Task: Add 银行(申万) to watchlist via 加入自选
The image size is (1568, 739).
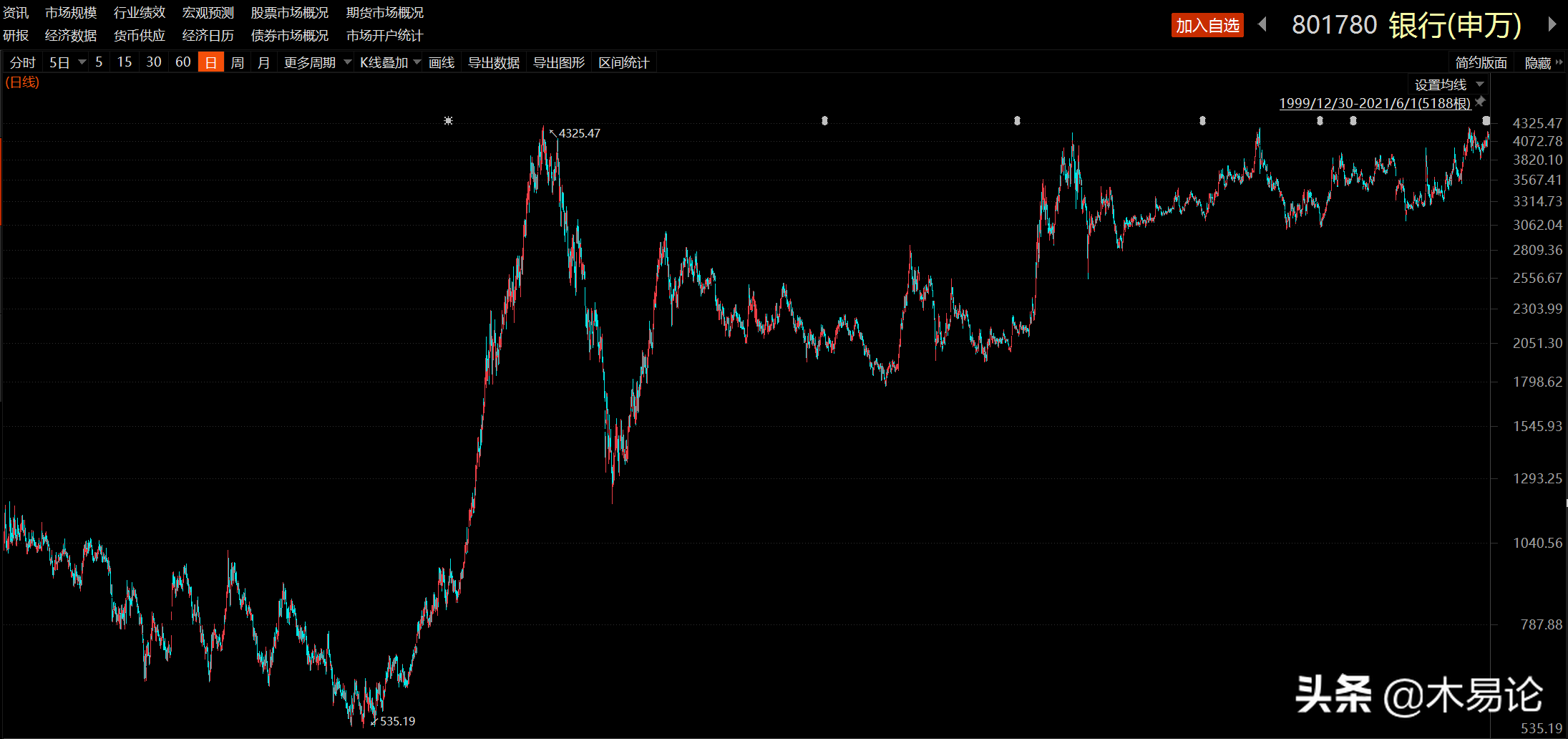Action: [x=1207, y=25]
